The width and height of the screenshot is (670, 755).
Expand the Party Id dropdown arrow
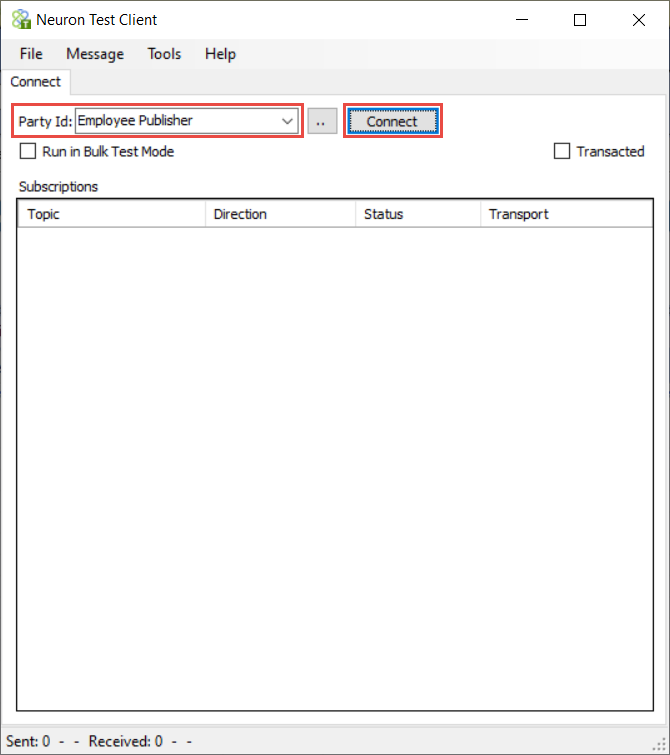click(288, 121)
